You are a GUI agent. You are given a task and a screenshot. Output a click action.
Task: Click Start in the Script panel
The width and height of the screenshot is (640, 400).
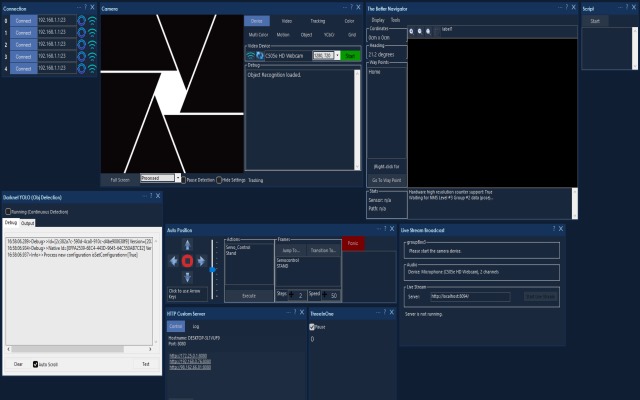595,21
